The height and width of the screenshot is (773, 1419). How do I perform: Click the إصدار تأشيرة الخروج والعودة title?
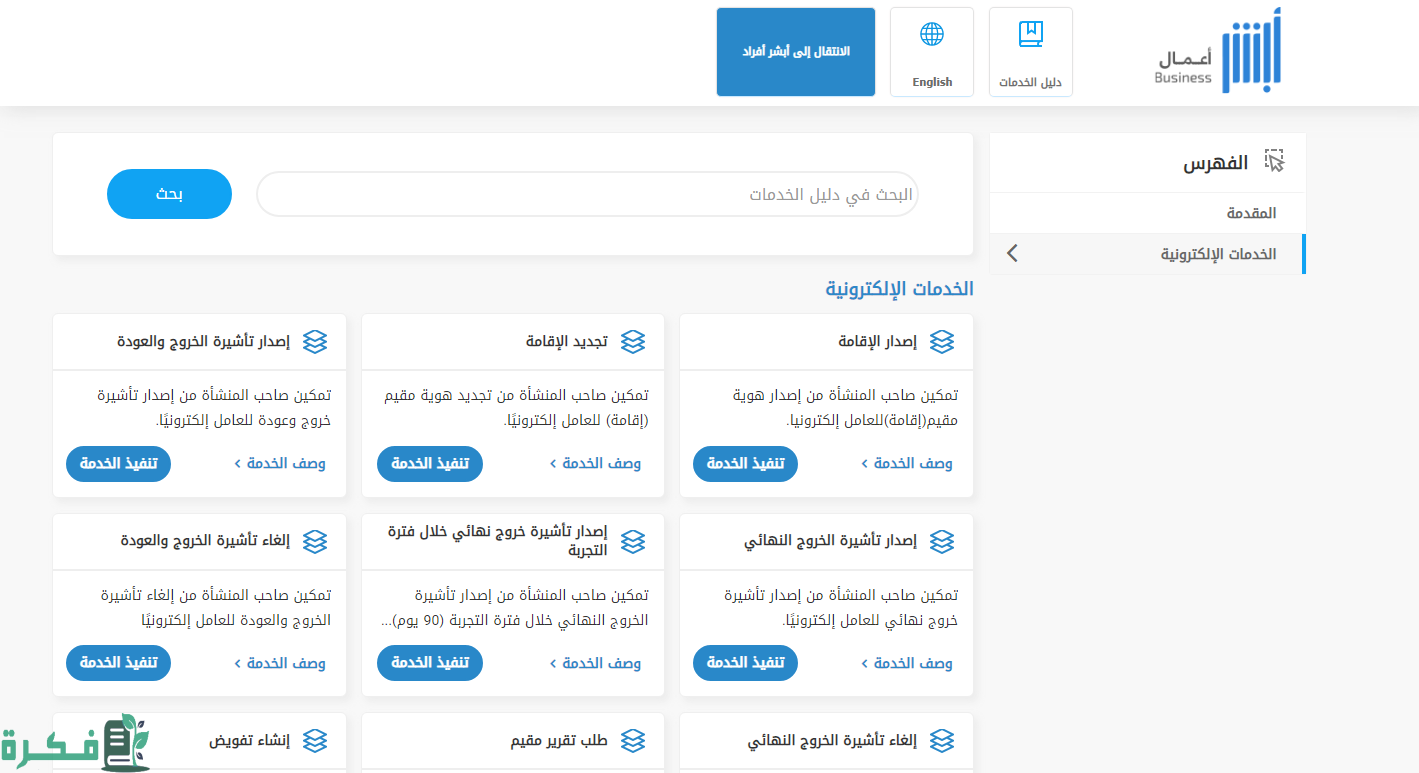click(203, 342)
